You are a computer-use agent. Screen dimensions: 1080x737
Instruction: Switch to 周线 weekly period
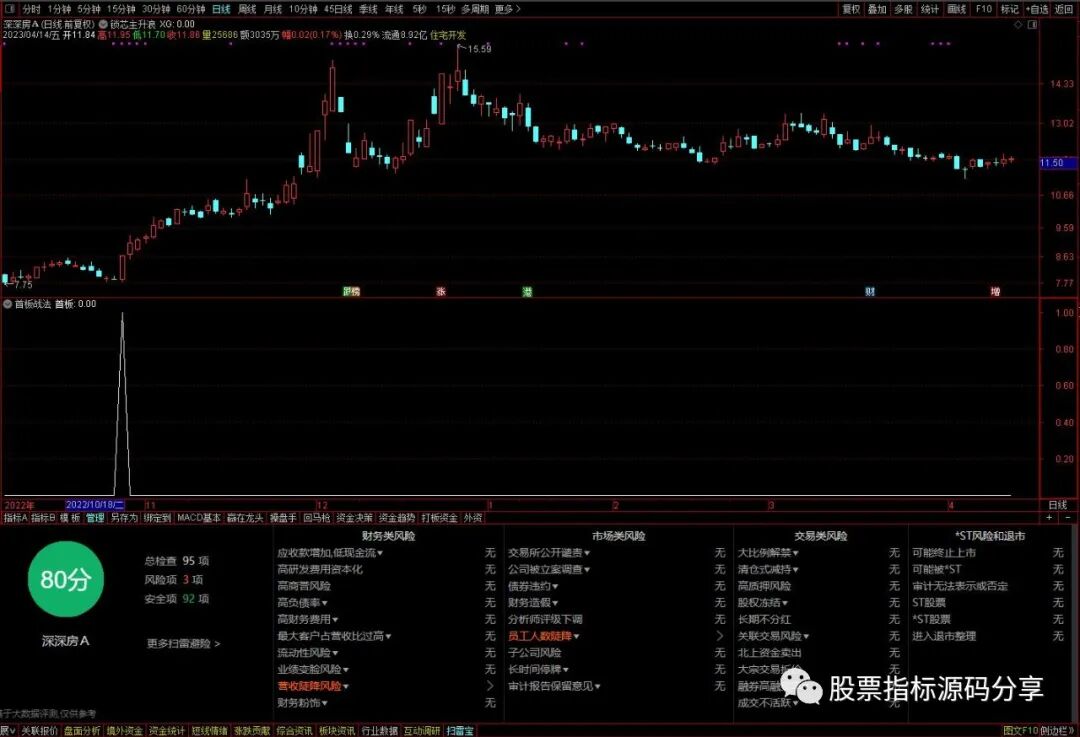pos(247,9)
